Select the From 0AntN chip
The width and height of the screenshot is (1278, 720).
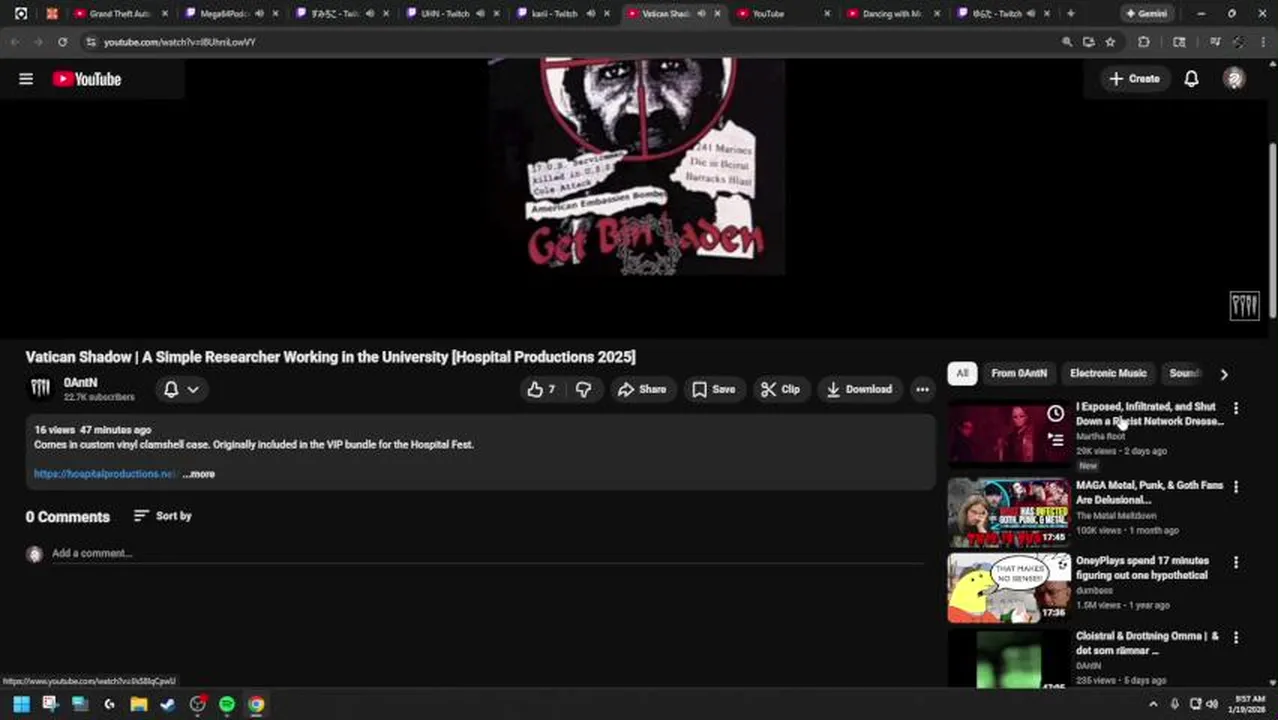coord(1019,373)
